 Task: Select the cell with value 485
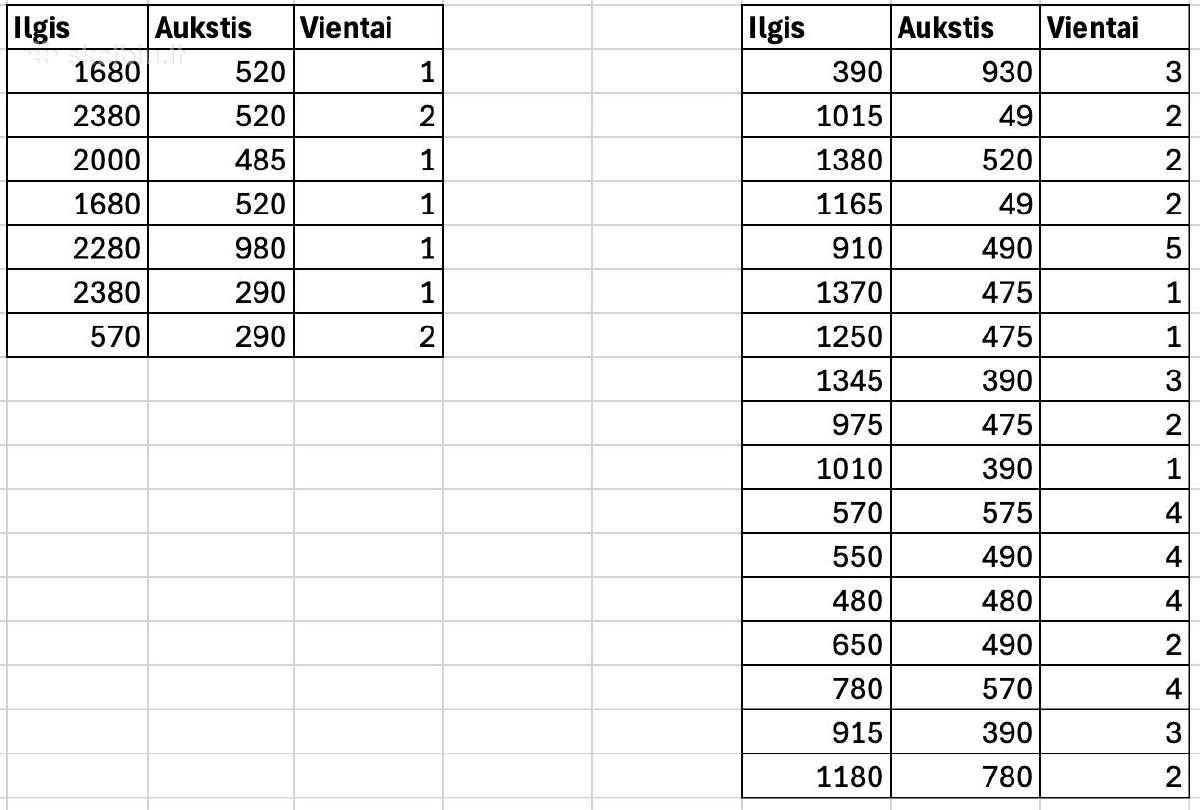click(x=221, y=160)
